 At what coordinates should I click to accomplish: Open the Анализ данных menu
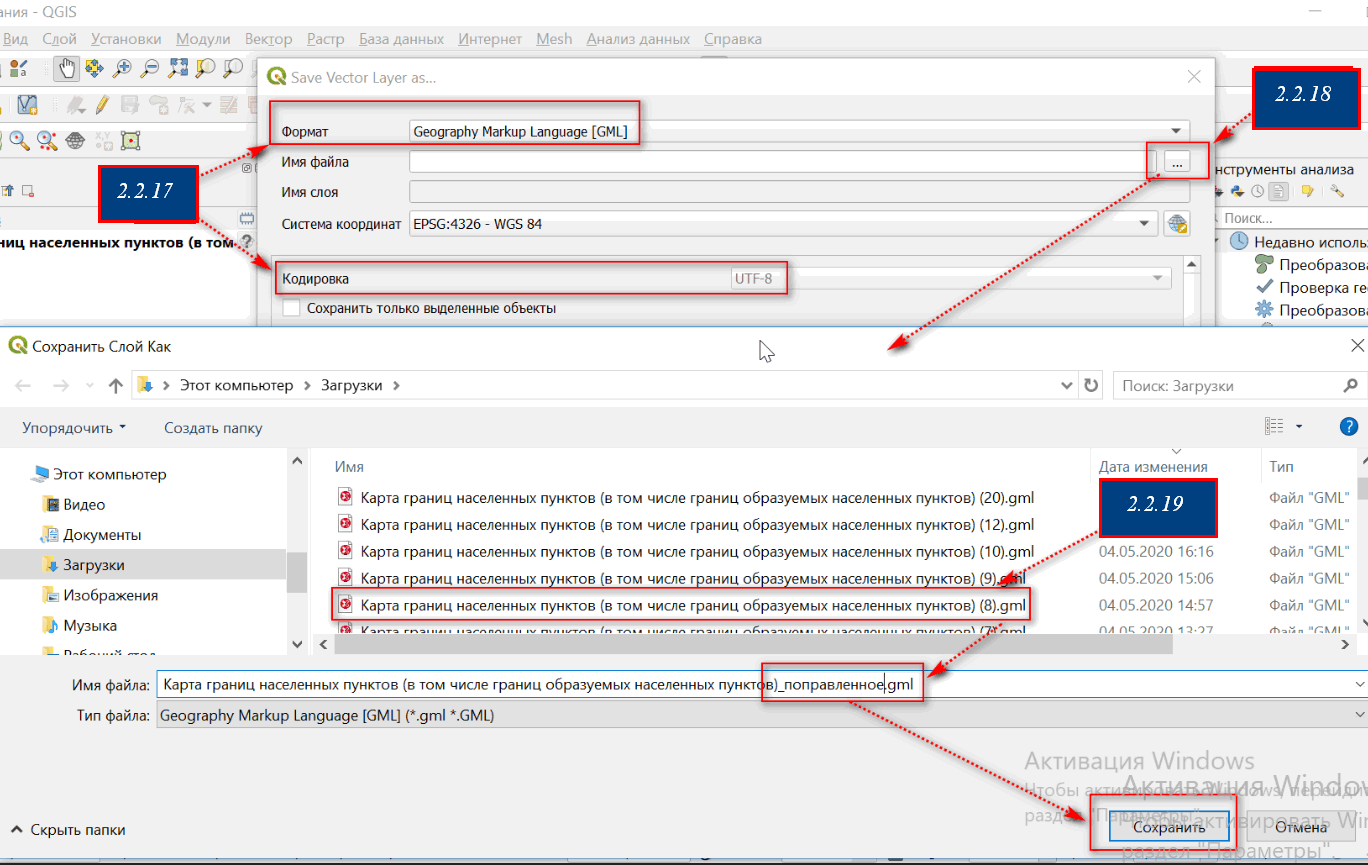638,39
